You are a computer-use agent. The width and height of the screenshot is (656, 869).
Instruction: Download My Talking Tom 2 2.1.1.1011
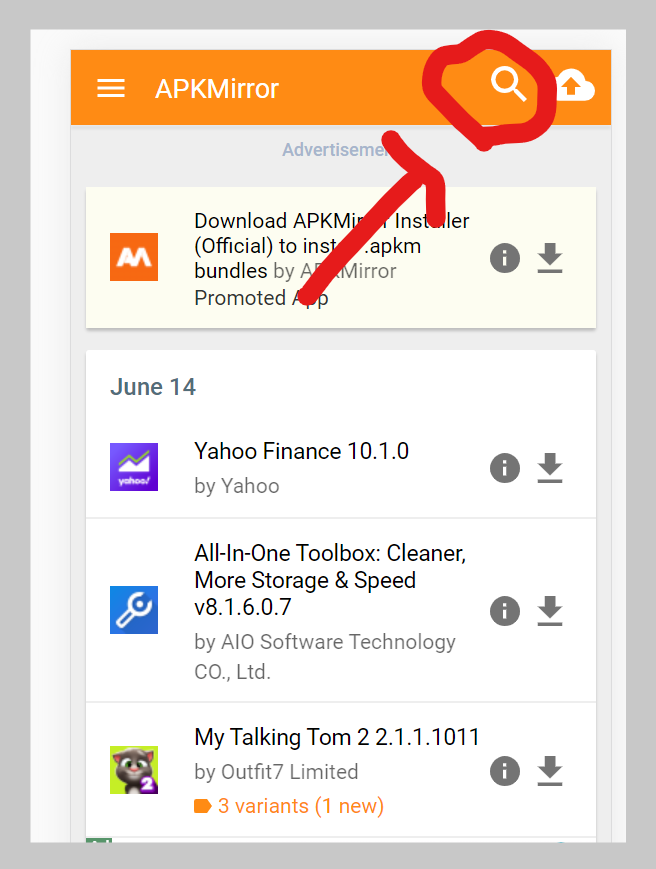550,771
